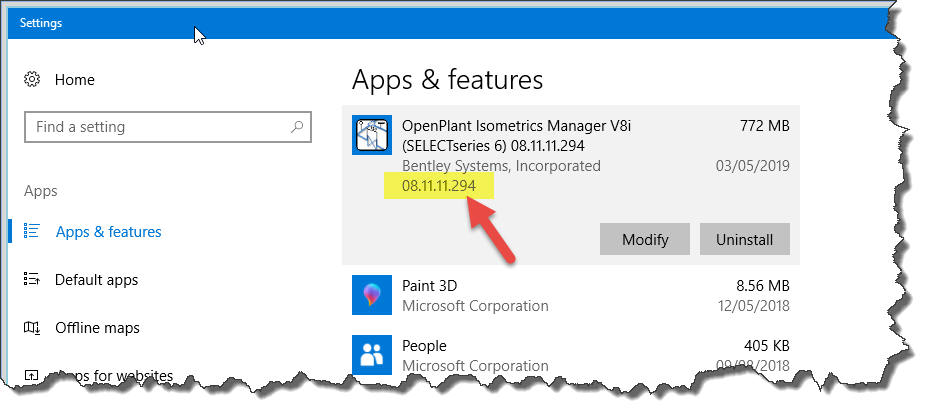Click the 8.56 MB size value
The image size is (931, 415).
coord(763,286)
